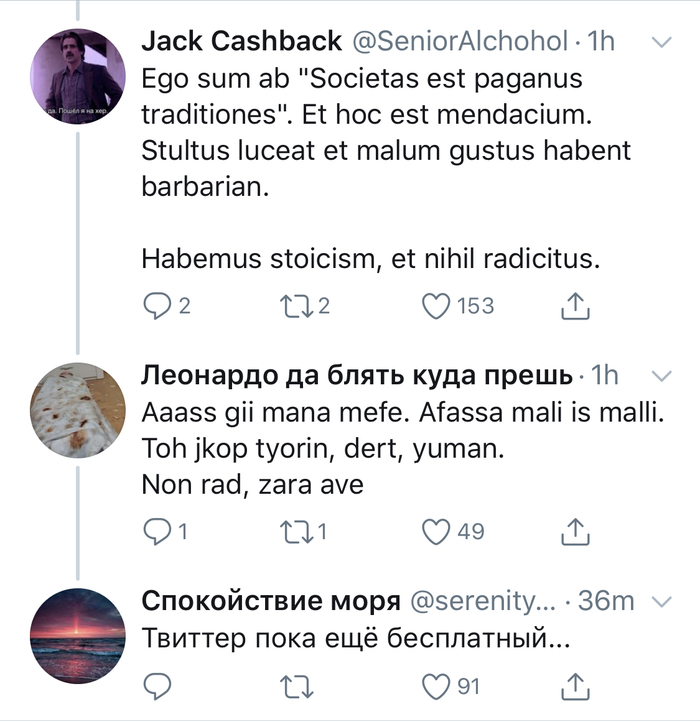The height and width of the screenshot is (722, 700).
Task: Expand the menu chevron on Леонардо's tweet
Action: [660, 376]
